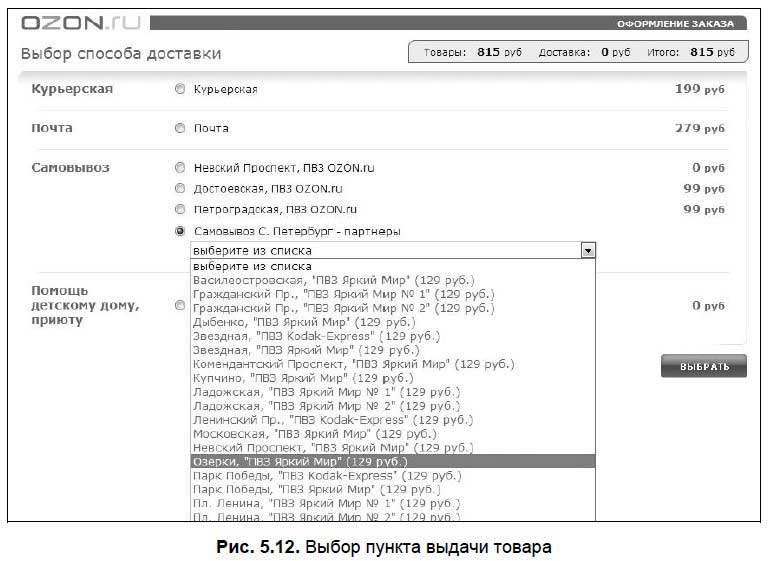Click the Почта option label text
768x561 pixels.
tap(211, 128)
